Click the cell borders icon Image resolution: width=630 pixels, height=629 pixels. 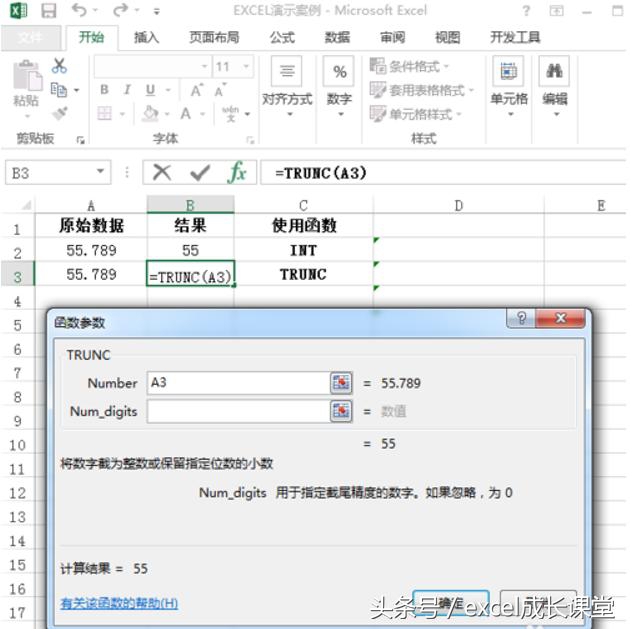(104, 114)
